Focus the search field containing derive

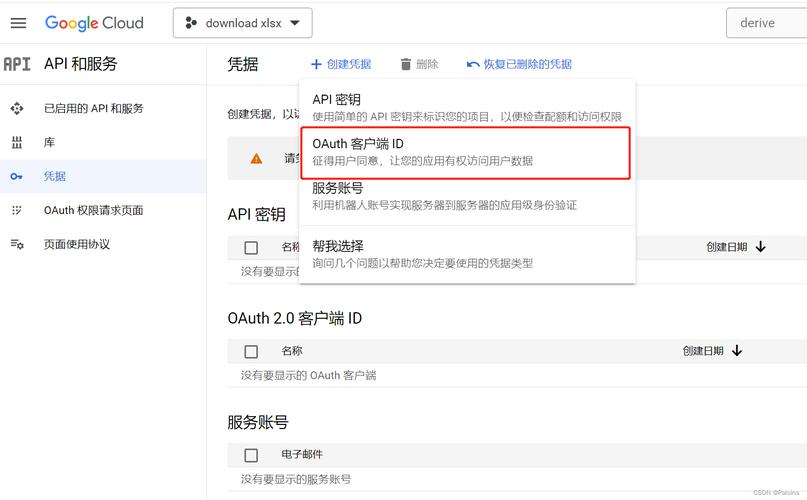tap(766, 23)
